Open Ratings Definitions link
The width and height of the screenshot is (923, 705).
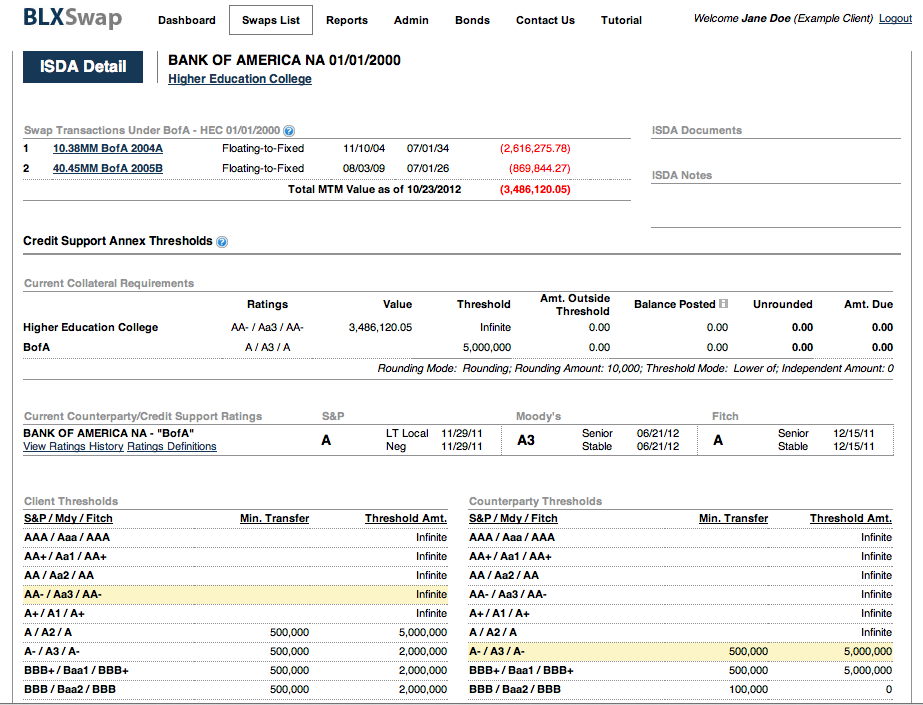[172, 446]
